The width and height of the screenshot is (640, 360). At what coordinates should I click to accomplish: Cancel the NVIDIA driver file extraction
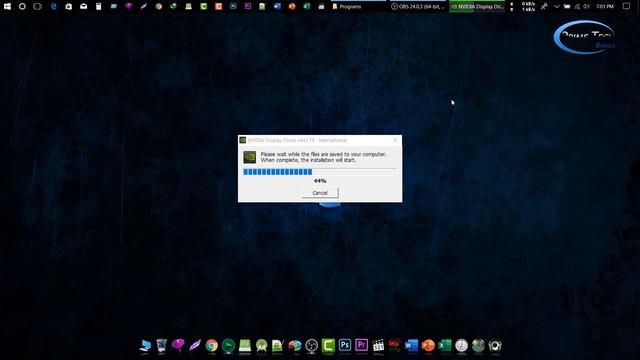point(320,193)
